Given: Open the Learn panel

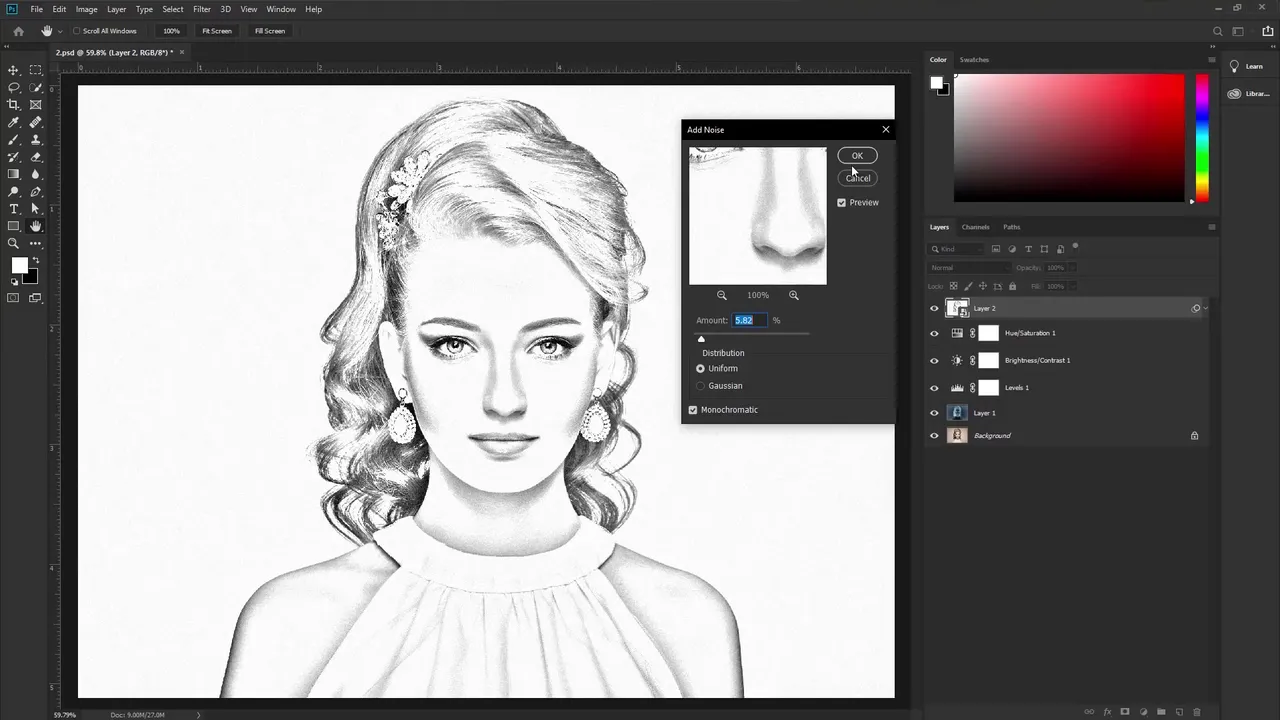Looking at the screenshot, I should [1246, 66].
